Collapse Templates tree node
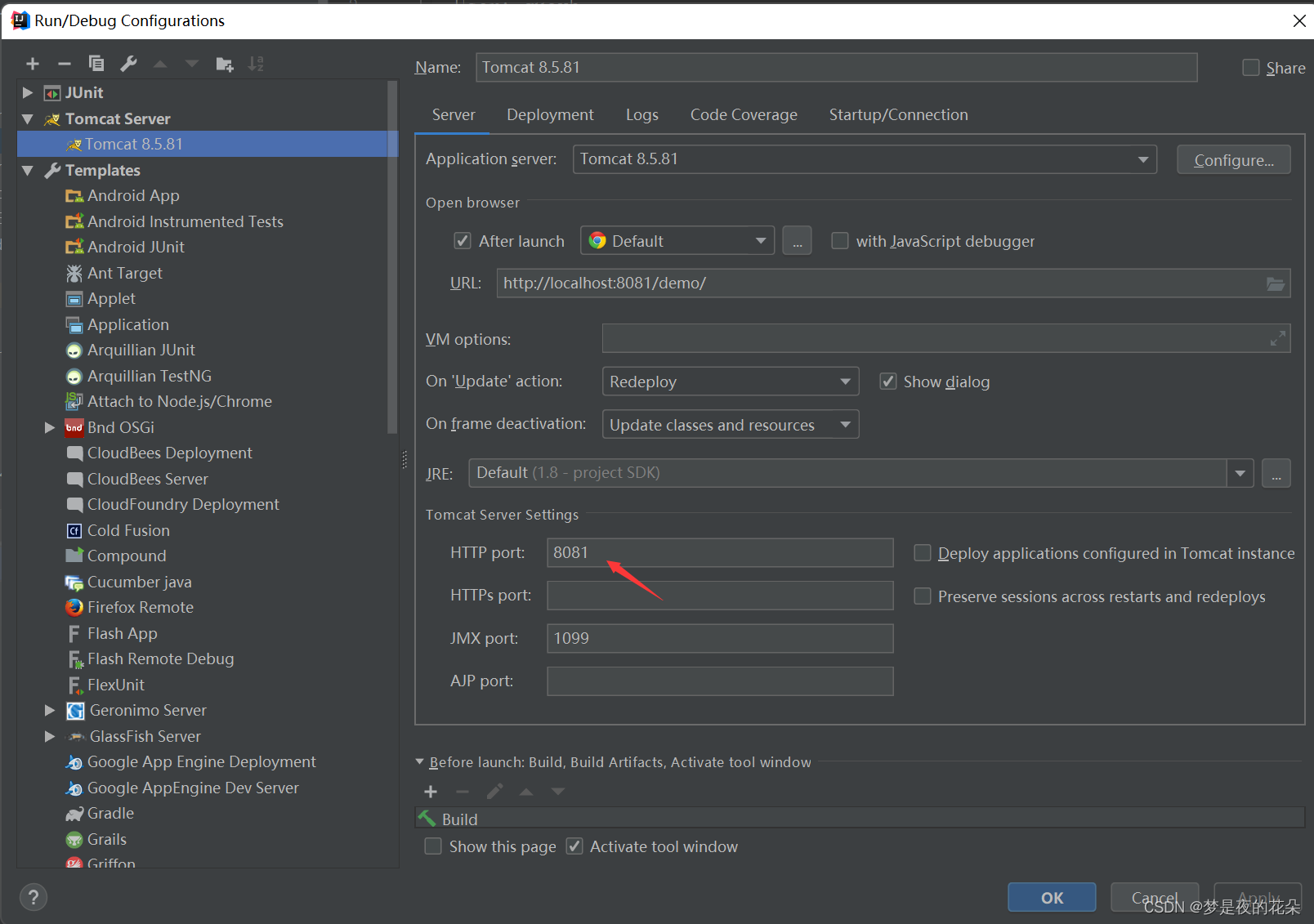Screen dimensions: 1314x924 (x=28, y=171)
